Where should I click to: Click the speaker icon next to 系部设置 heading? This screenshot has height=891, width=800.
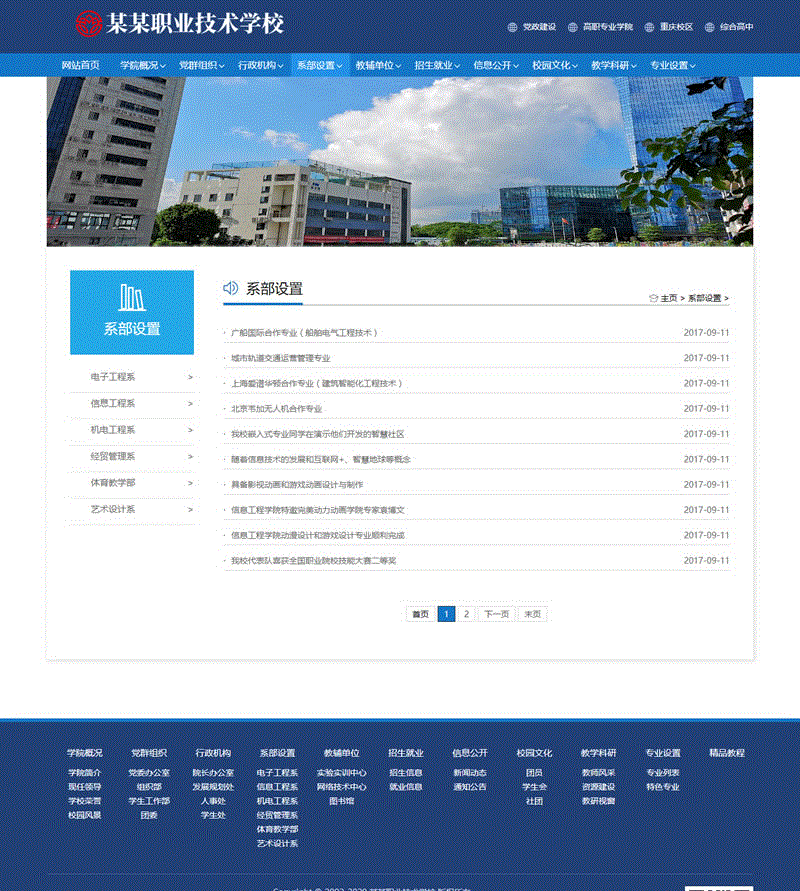point(230,288)
